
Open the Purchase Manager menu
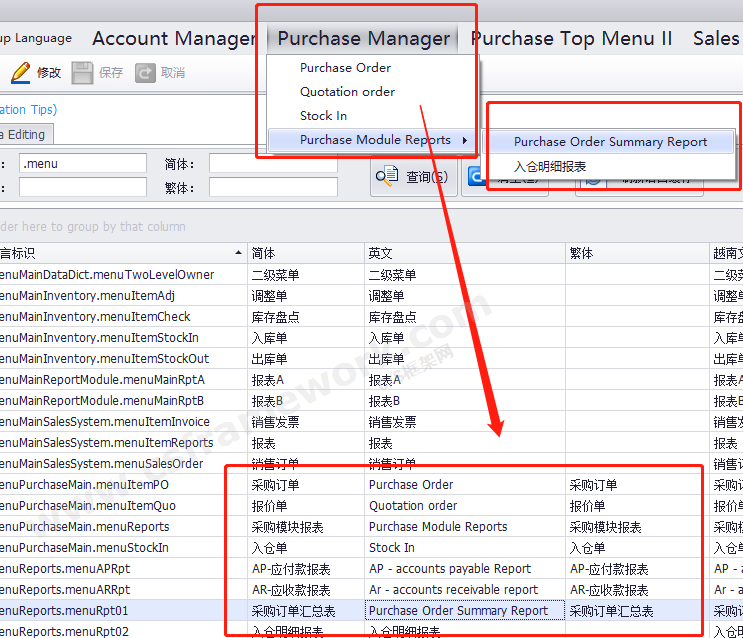coord(363,39)
